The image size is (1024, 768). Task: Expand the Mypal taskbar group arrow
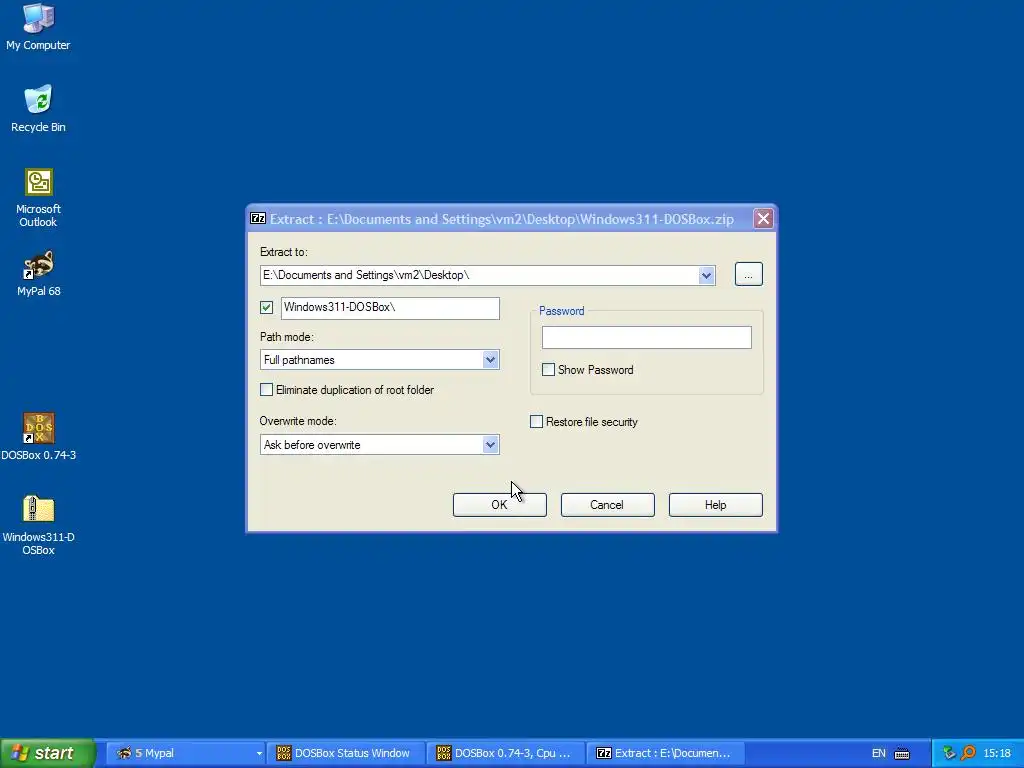(x=259, y=754)
